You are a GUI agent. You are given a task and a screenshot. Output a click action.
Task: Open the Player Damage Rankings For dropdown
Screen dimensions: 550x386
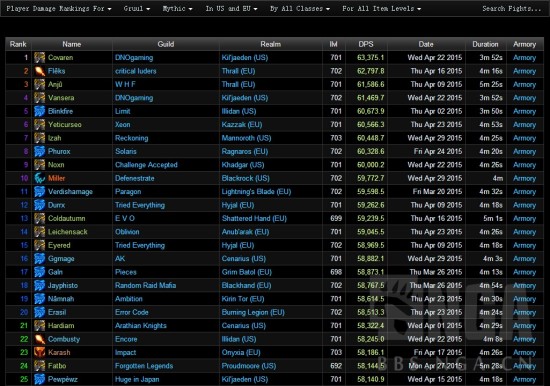point(59,8)
